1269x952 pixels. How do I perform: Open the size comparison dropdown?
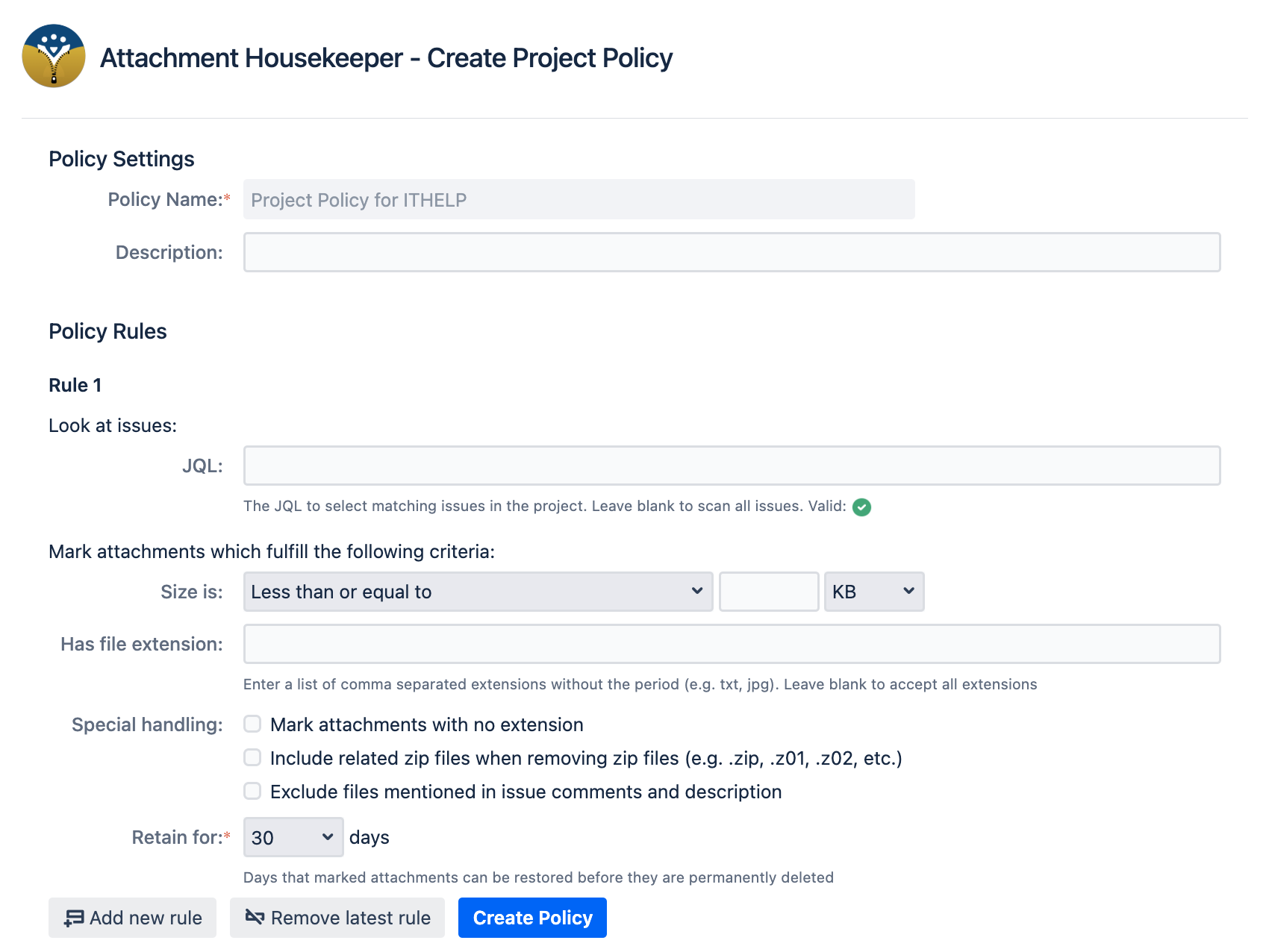(x=478, y=591)
